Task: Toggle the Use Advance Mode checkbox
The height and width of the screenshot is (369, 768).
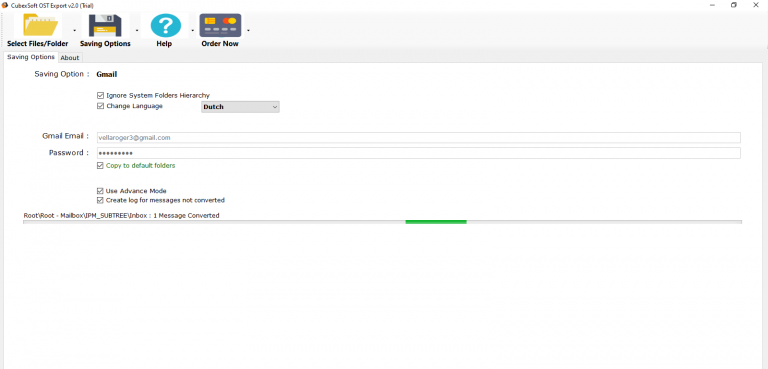Action: 100,191
